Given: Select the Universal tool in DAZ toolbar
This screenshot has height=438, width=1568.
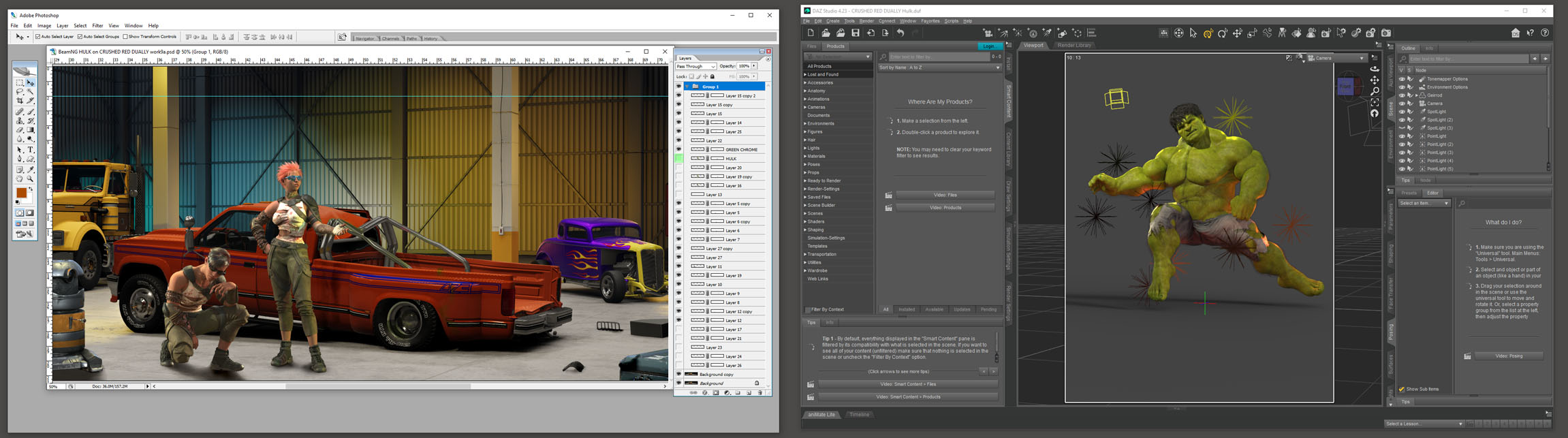Looking at the screenshot, I should click(x=1208, y=33).
